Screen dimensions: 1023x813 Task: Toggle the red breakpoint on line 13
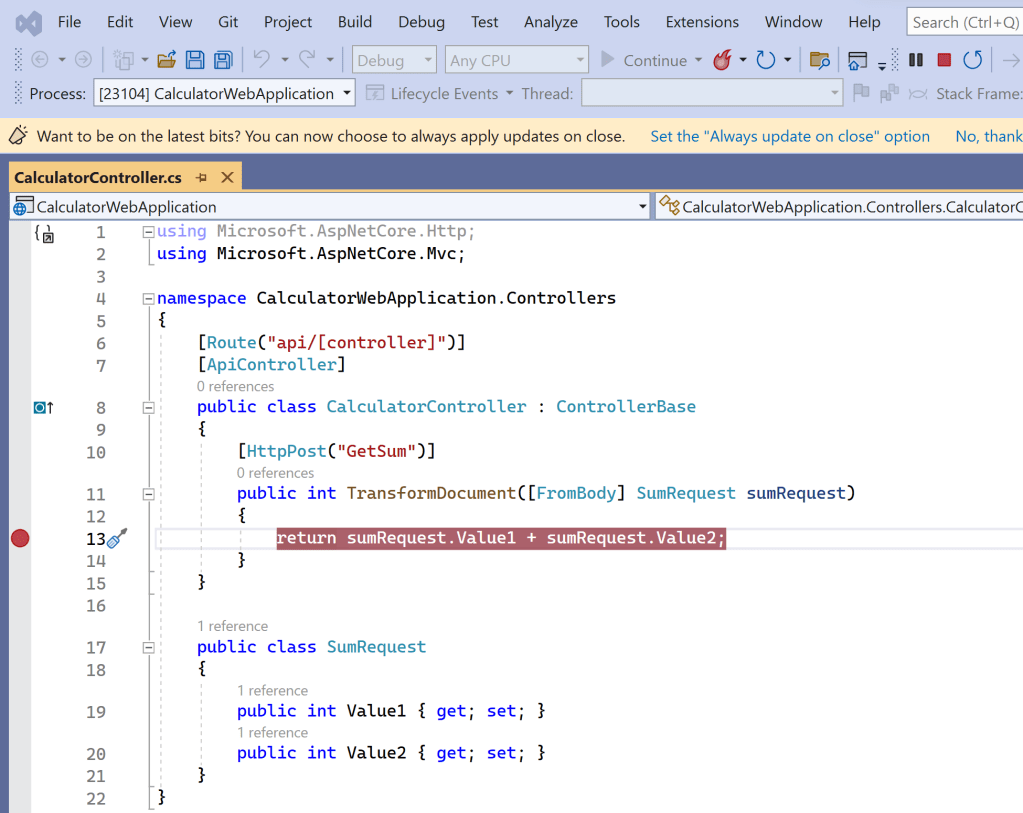click(x=19, y=539)
